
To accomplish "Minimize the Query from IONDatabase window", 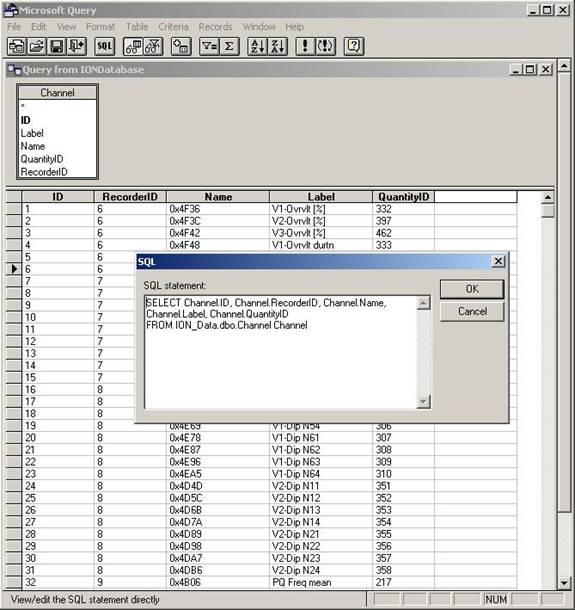I will pyautogui.click(x=516, y=70).
